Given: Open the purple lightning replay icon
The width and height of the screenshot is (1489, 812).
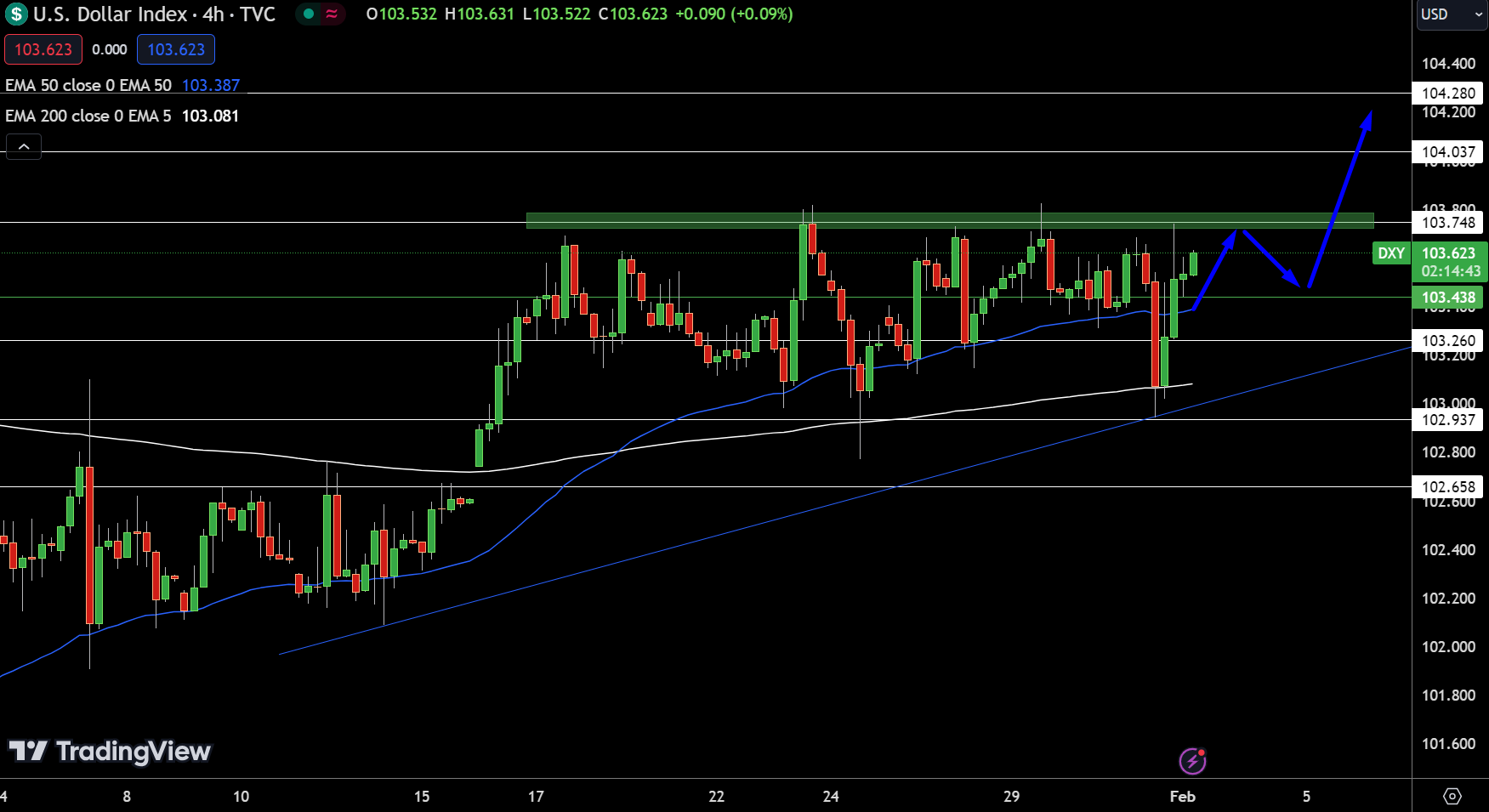Looking at the screenshot, I should point(1192,761).
